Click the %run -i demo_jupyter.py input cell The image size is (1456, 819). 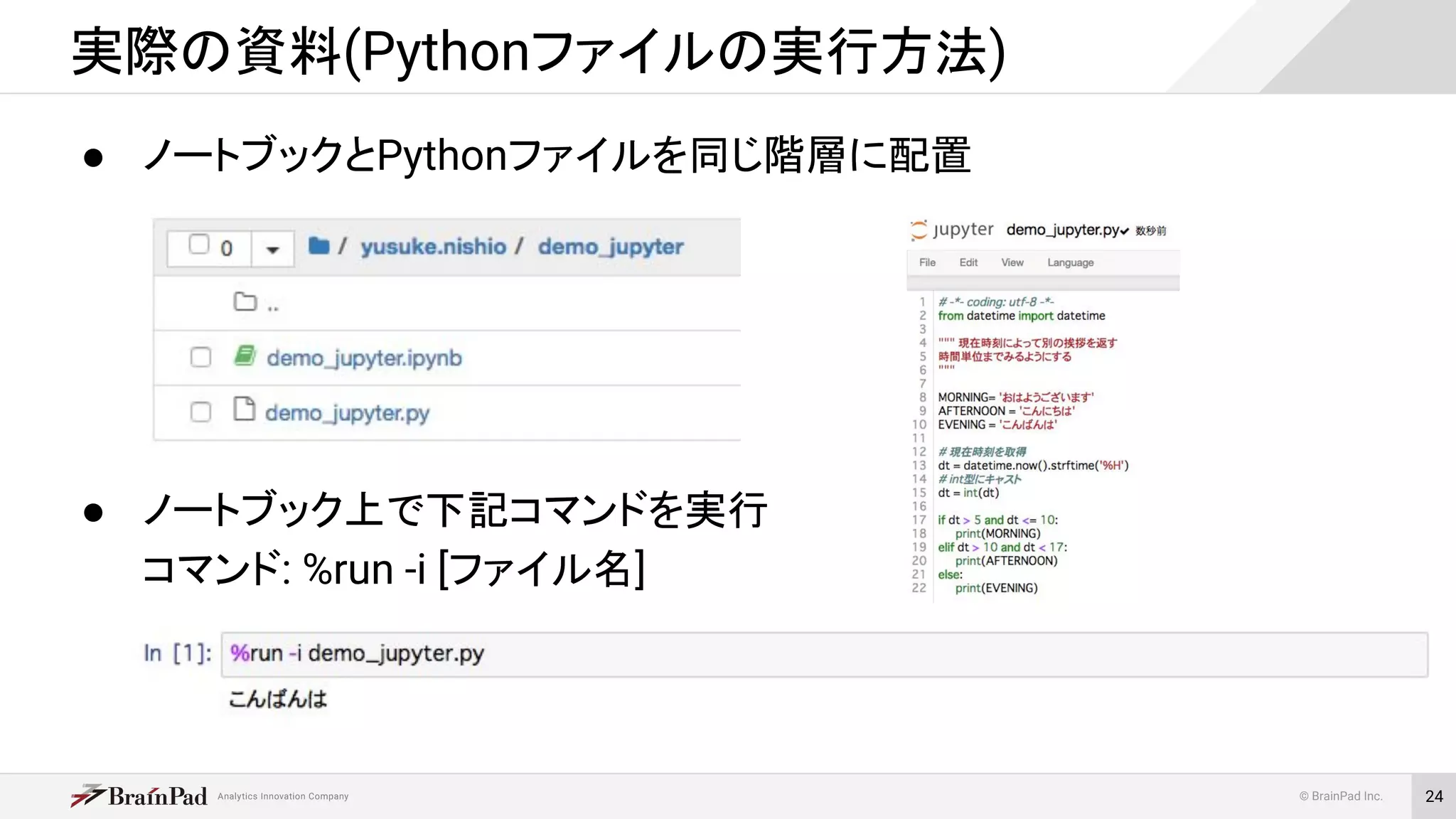(824, 654)
